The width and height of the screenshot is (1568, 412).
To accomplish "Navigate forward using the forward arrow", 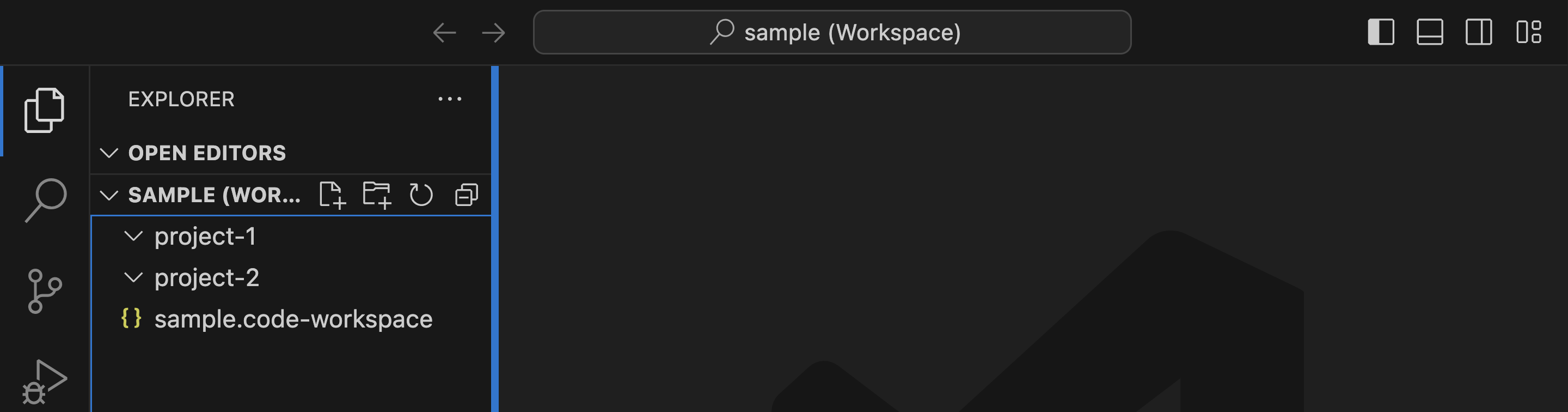I will pyautogui.click(x=493, y=32).
